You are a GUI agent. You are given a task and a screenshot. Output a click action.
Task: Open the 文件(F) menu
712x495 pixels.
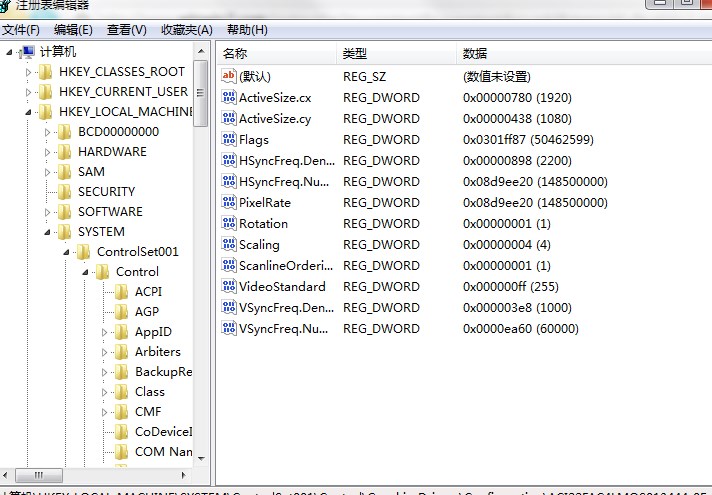(21, 30)
